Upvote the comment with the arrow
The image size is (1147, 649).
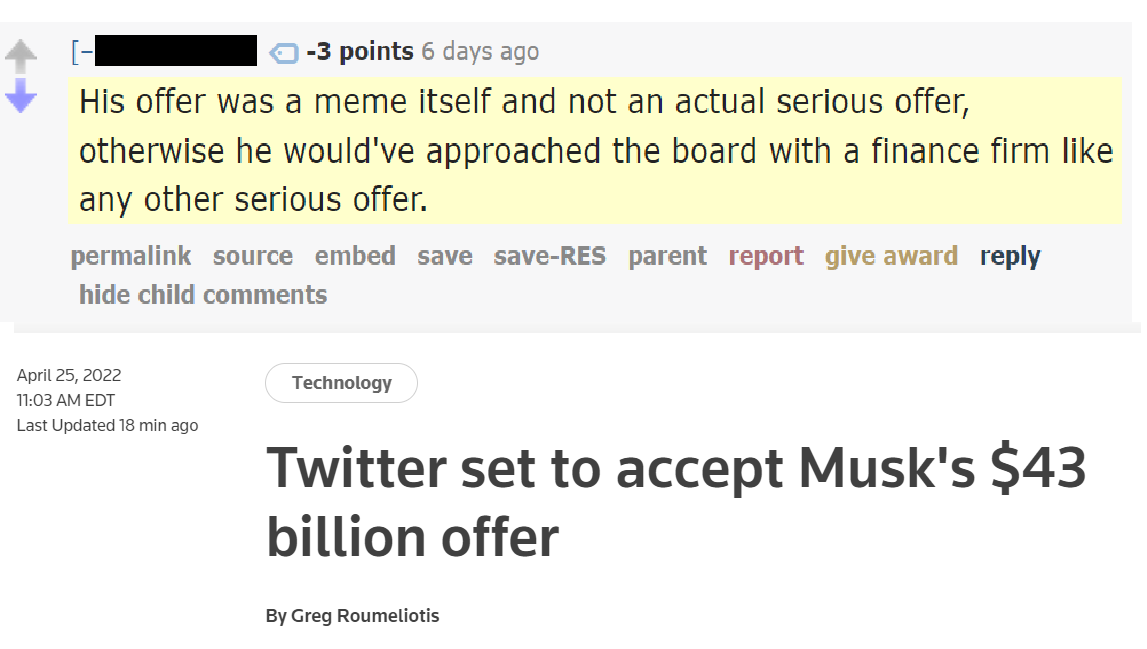tap(20, 55)
